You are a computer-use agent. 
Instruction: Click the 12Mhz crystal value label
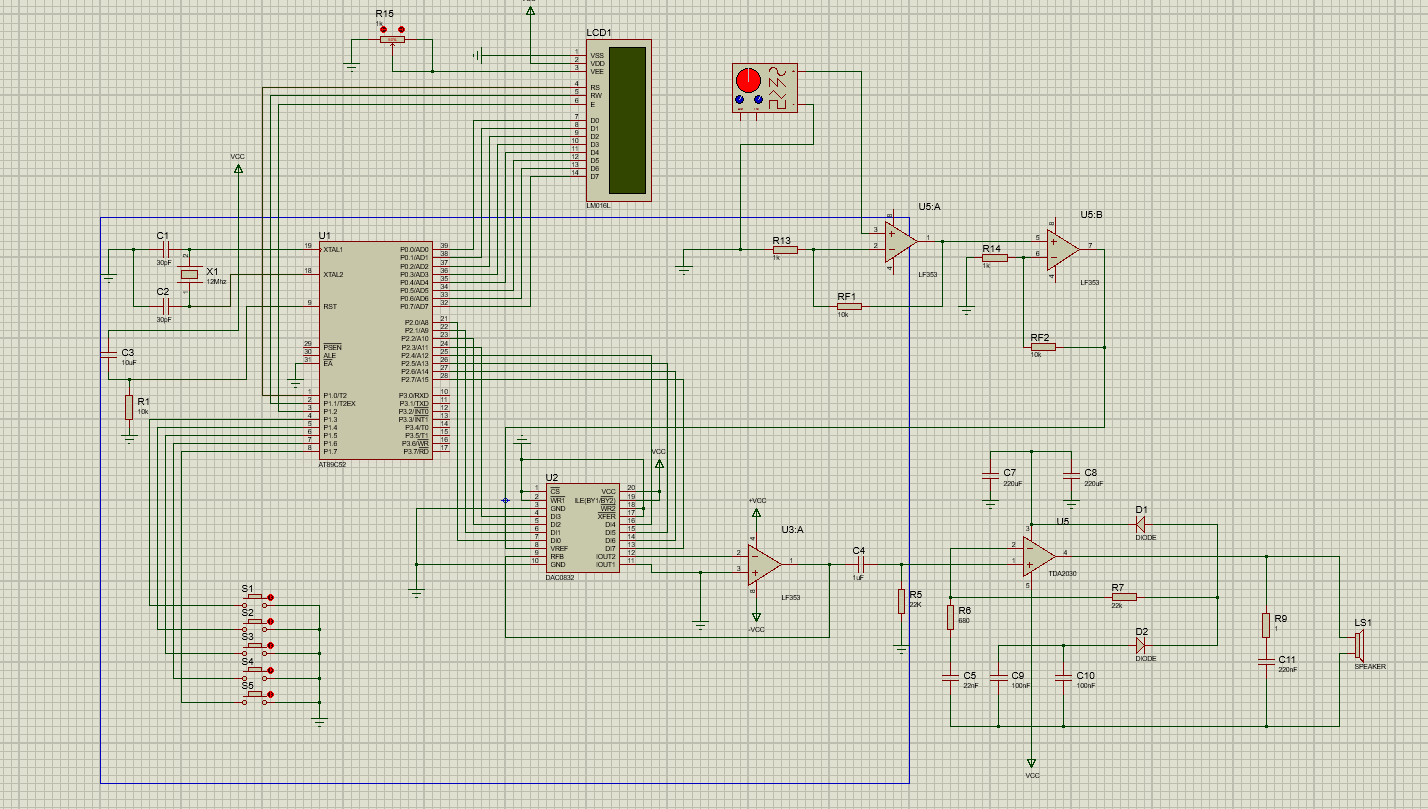pyautogui.click(x=216, y=282)
